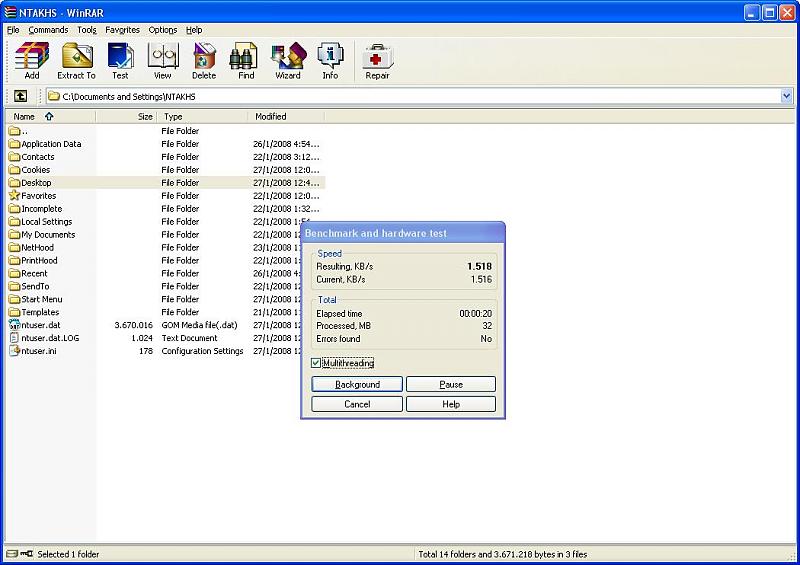Click Help button in benchmark dialog

pos(451,404)
